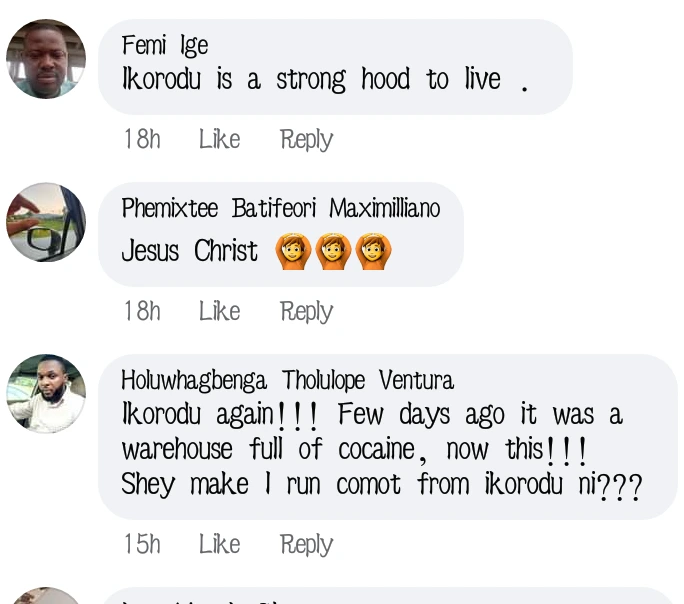Reply to Holuwhagbenga's 'Ikorodu again' comment

pyautogui.click(x=306, y=544)
